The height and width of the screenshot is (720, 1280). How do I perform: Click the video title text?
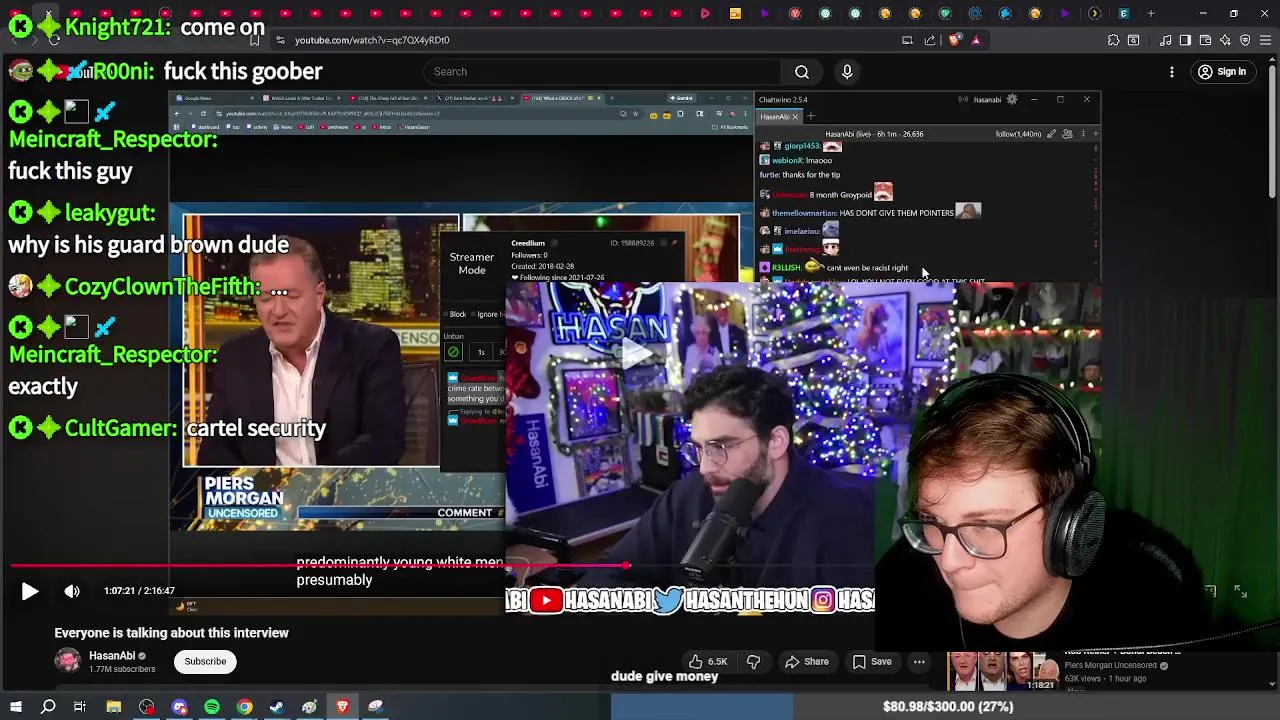[171, 633]
